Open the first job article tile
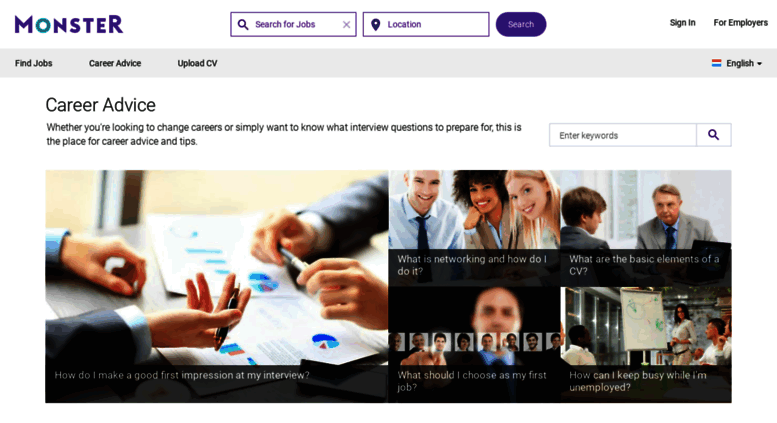The height and width of the screenshot is (423, 777). 474,345
